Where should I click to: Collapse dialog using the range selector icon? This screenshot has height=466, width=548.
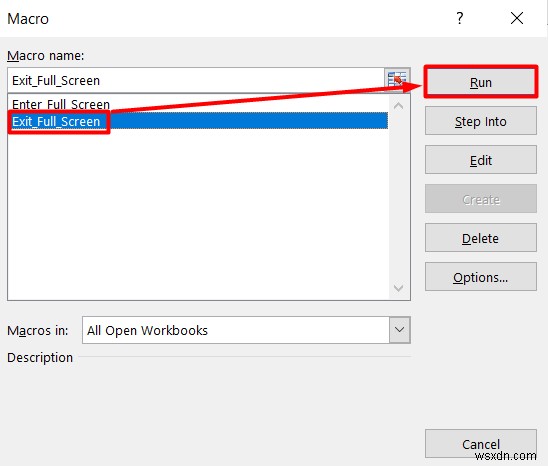pyautogui.click(x=397, y=80)
